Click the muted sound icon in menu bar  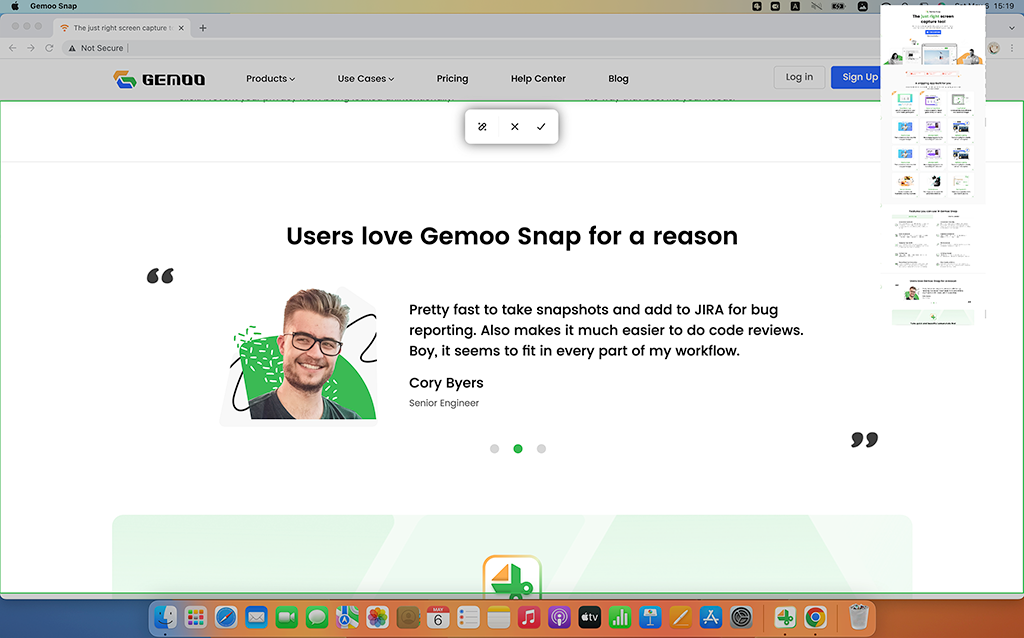[816, 6]
